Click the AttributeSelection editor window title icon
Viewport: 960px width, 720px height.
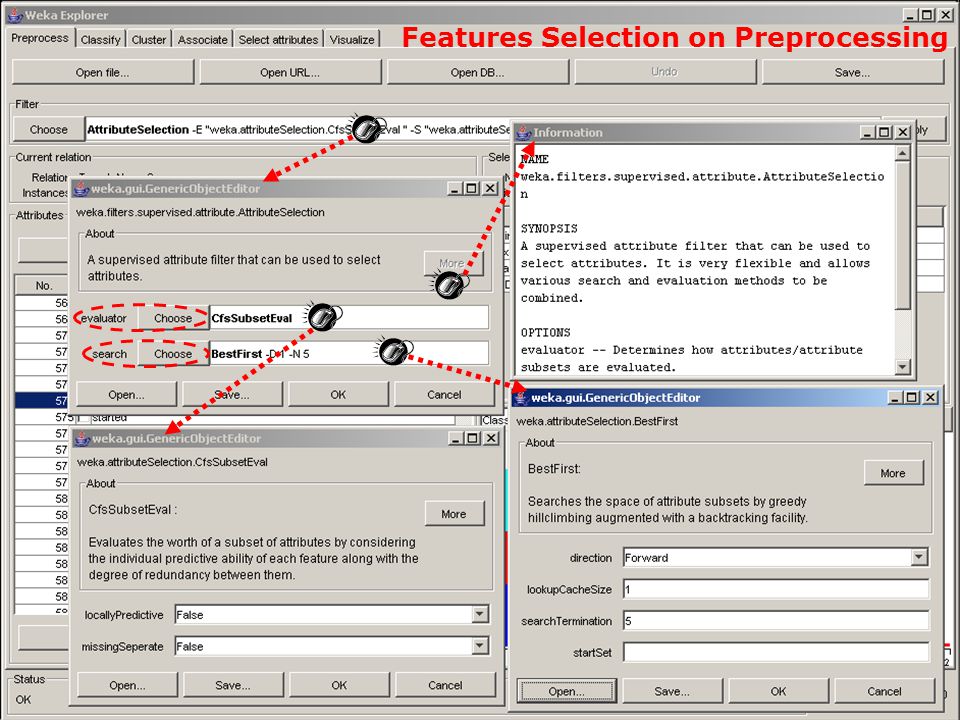click(81, 189)
